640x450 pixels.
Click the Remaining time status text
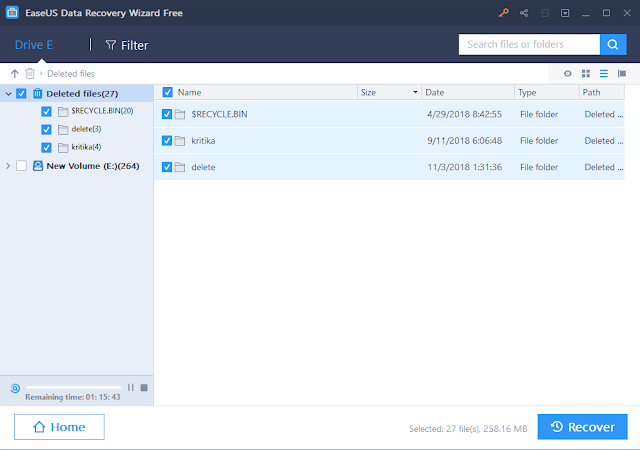73,397
